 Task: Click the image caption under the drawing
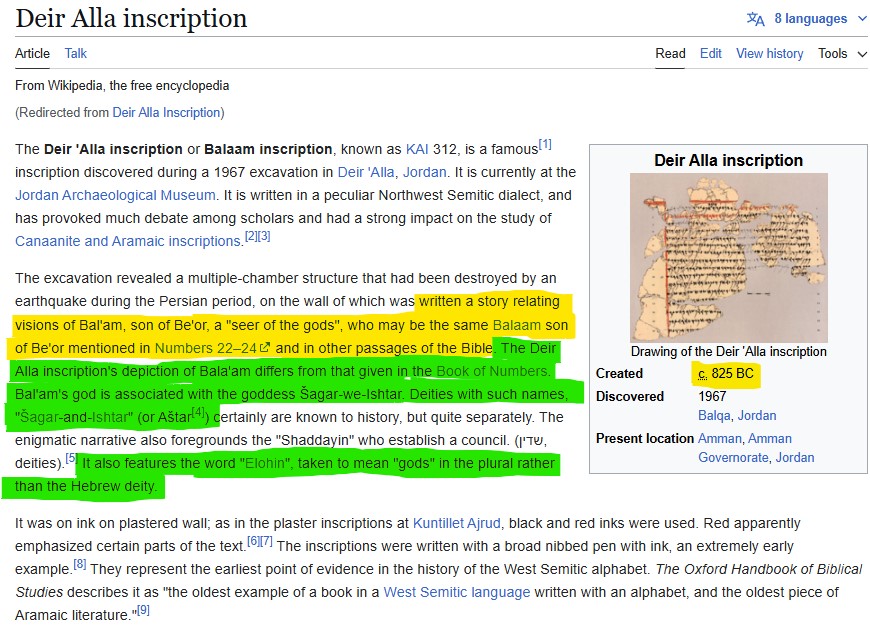pos(729,351)
